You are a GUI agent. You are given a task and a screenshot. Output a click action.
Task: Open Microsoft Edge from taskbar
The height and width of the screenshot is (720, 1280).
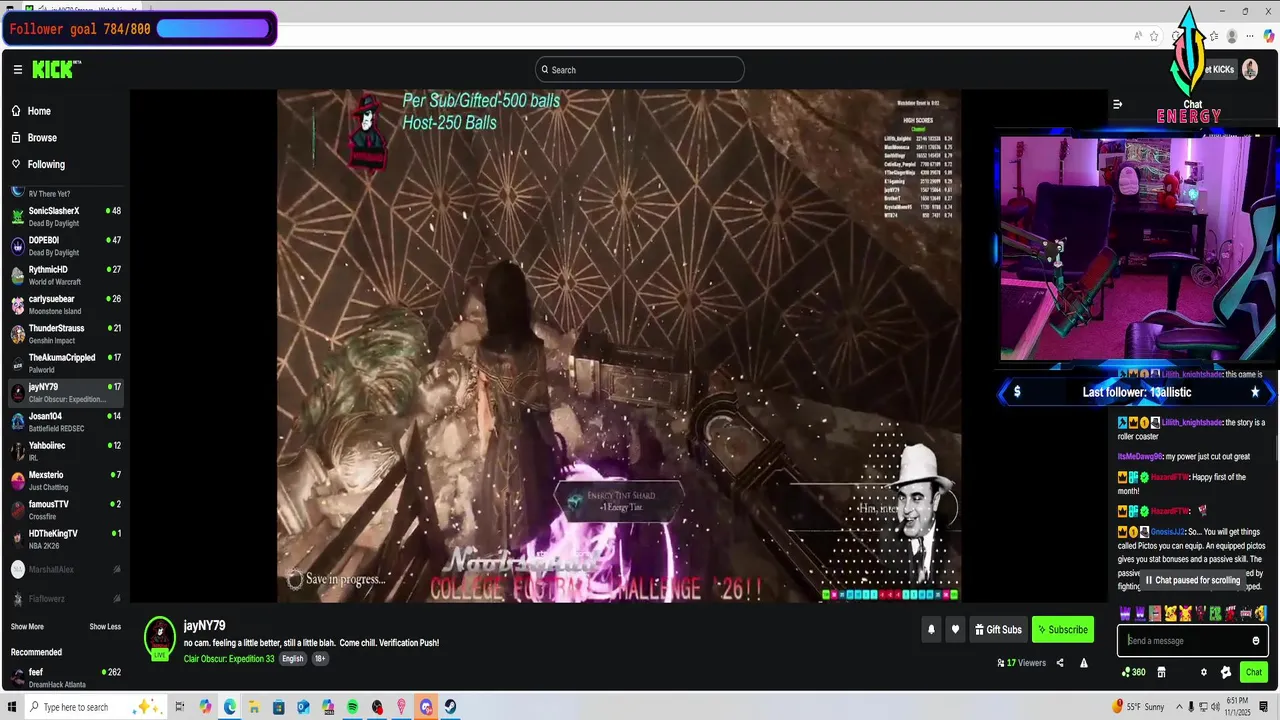[230, 707]
